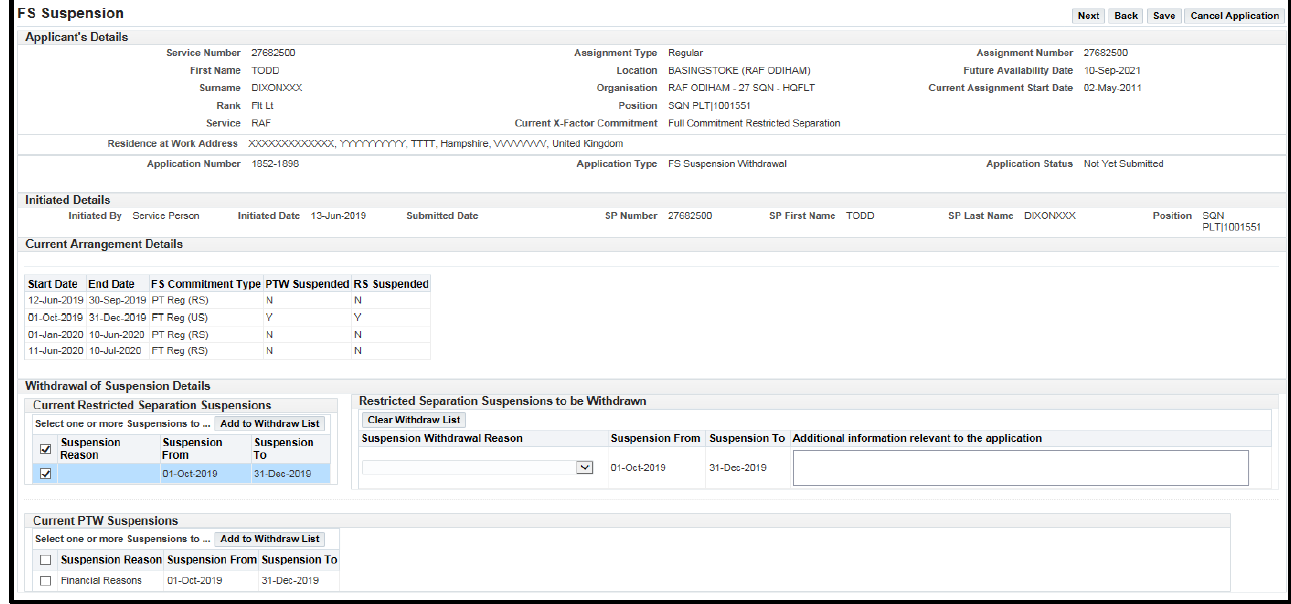The image size is (1291, 604).
Task: Click the PTW Suspended column header
Action: 307,284
